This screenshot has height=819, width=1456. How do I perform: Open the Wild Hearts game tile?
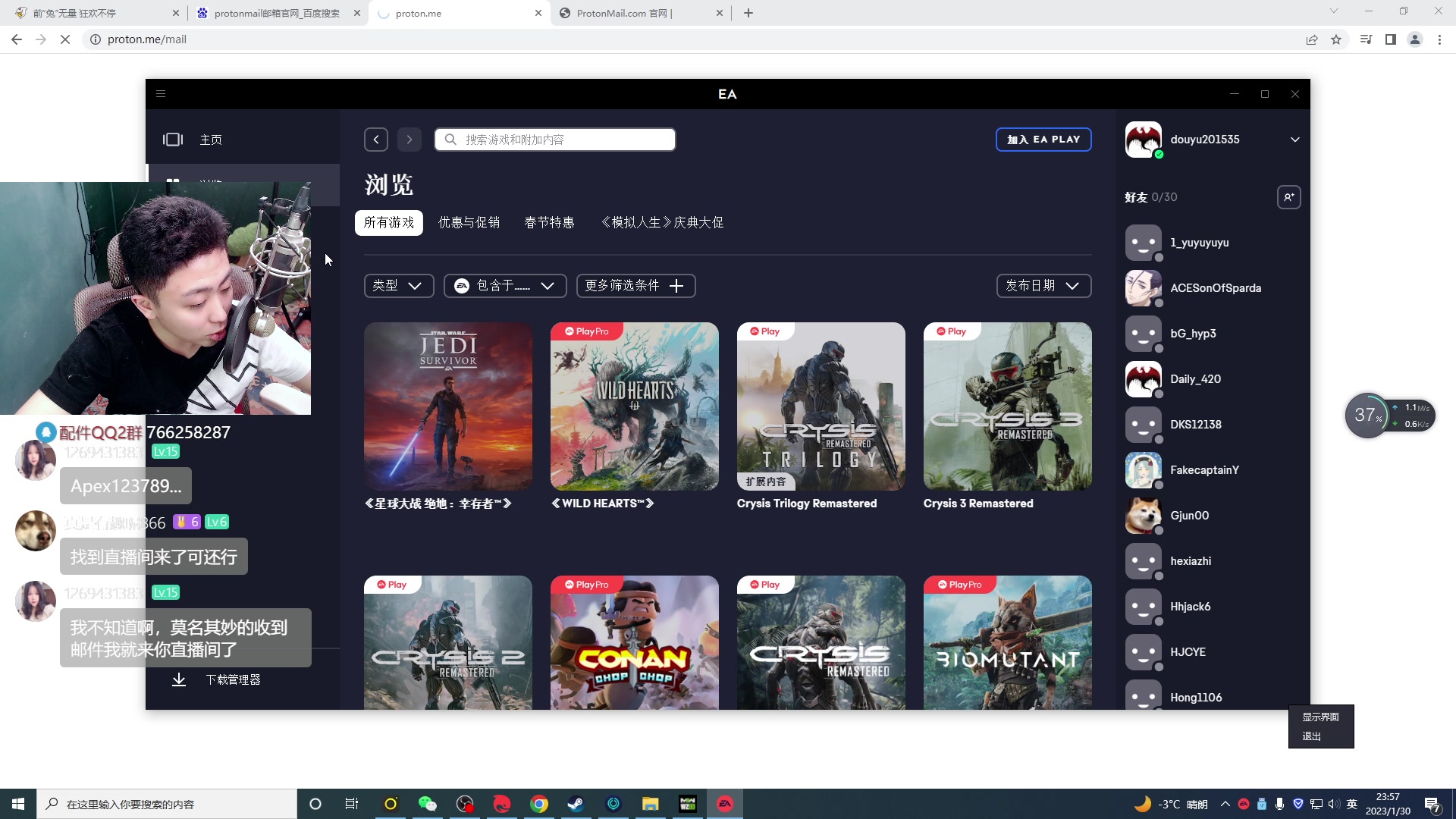tap(635, 406)
